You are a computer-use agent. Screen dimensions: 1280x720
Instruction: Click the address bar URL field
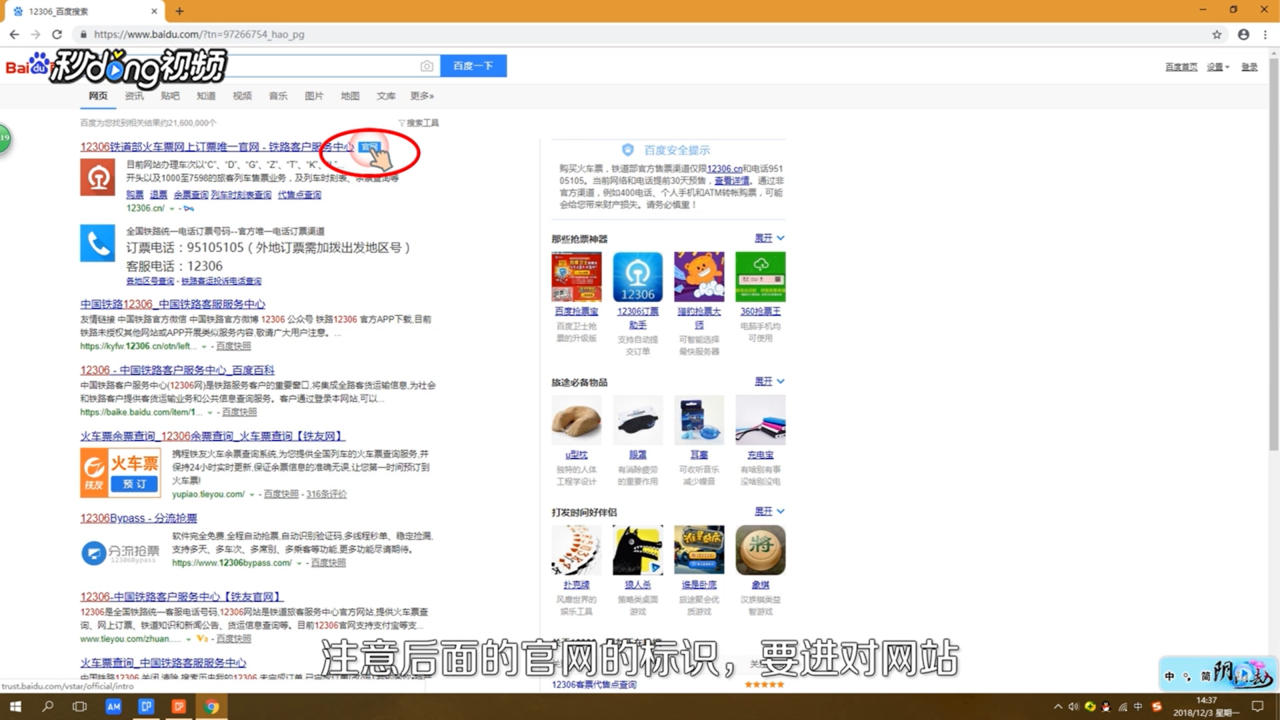pyautogui.click(x=640, y=34)
